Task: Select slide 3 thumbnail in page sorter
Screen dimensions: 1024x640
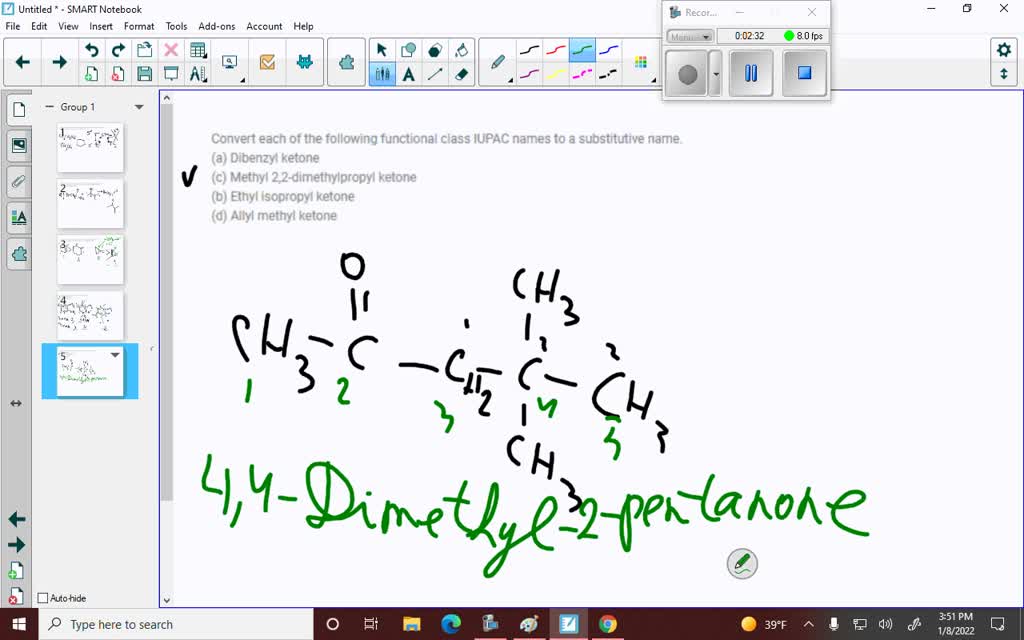Action: 90,258
